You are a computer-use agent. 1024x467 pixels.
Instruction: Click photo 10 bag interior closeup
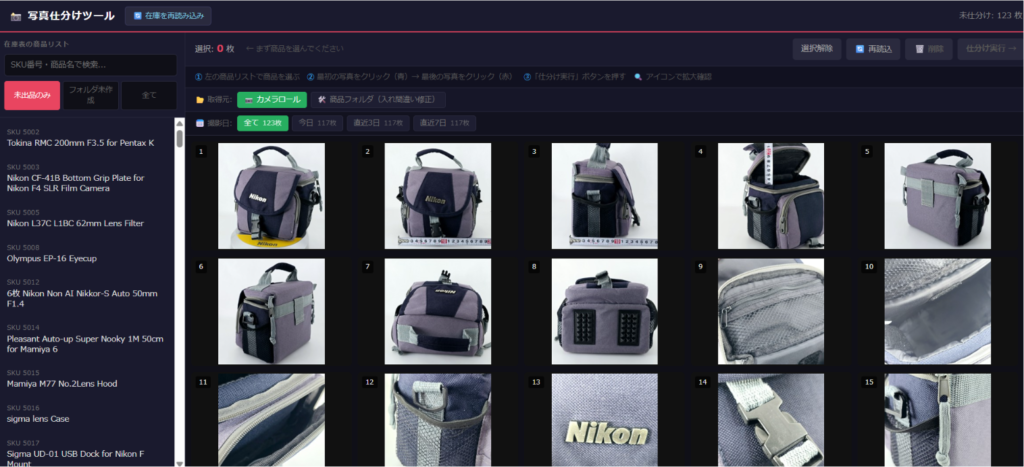pyautogui.click(x=937, y=312)
